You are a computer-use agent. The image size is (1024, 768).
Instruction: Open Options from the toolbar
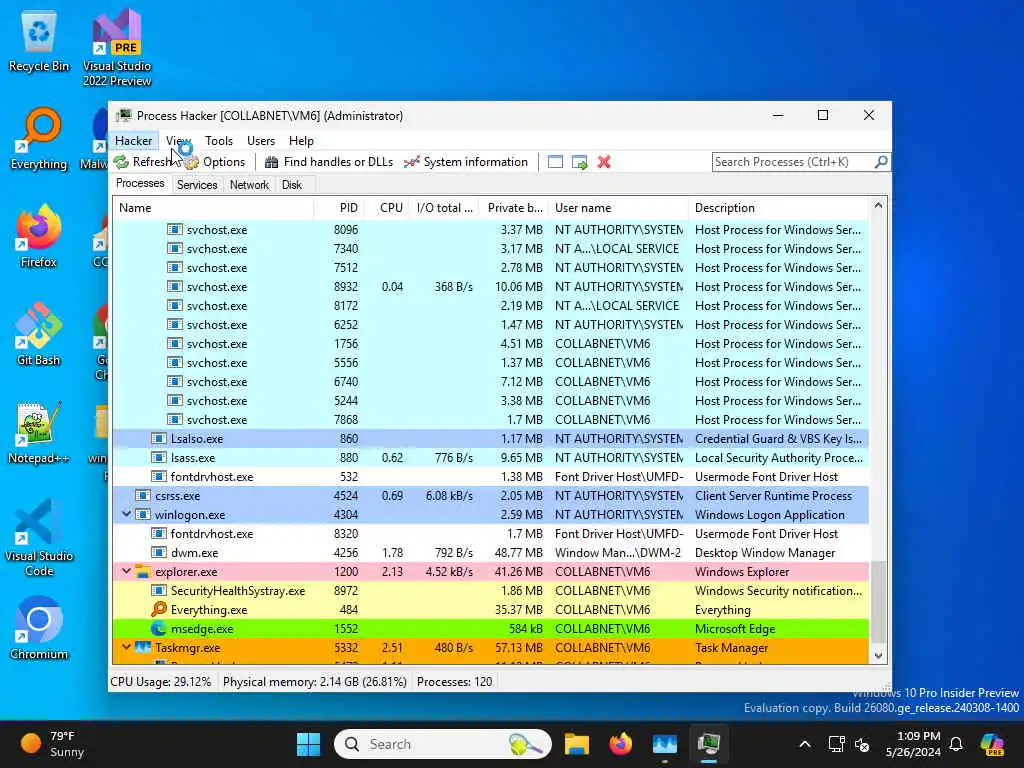coord(215,162)
